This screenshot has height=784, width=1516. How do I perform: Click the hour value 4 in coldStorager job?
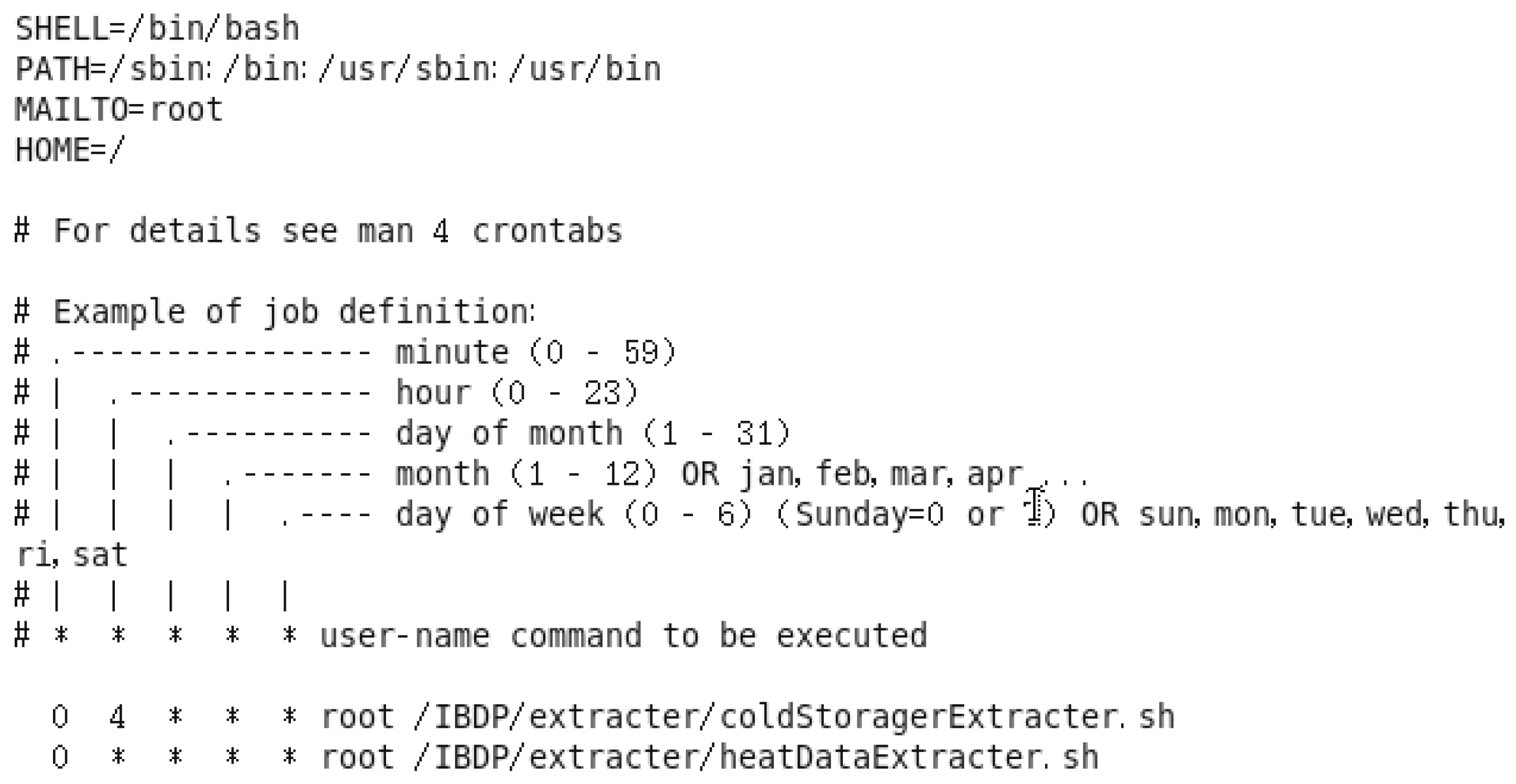point(117,717)
